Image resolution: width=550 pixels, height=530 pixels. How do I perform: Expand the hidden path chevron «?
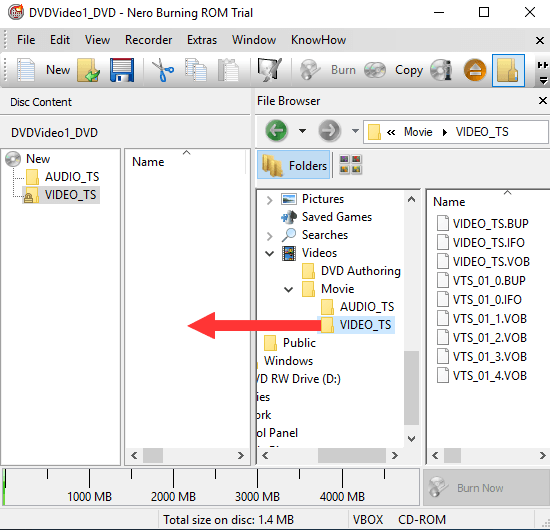[x=391, y=132]
